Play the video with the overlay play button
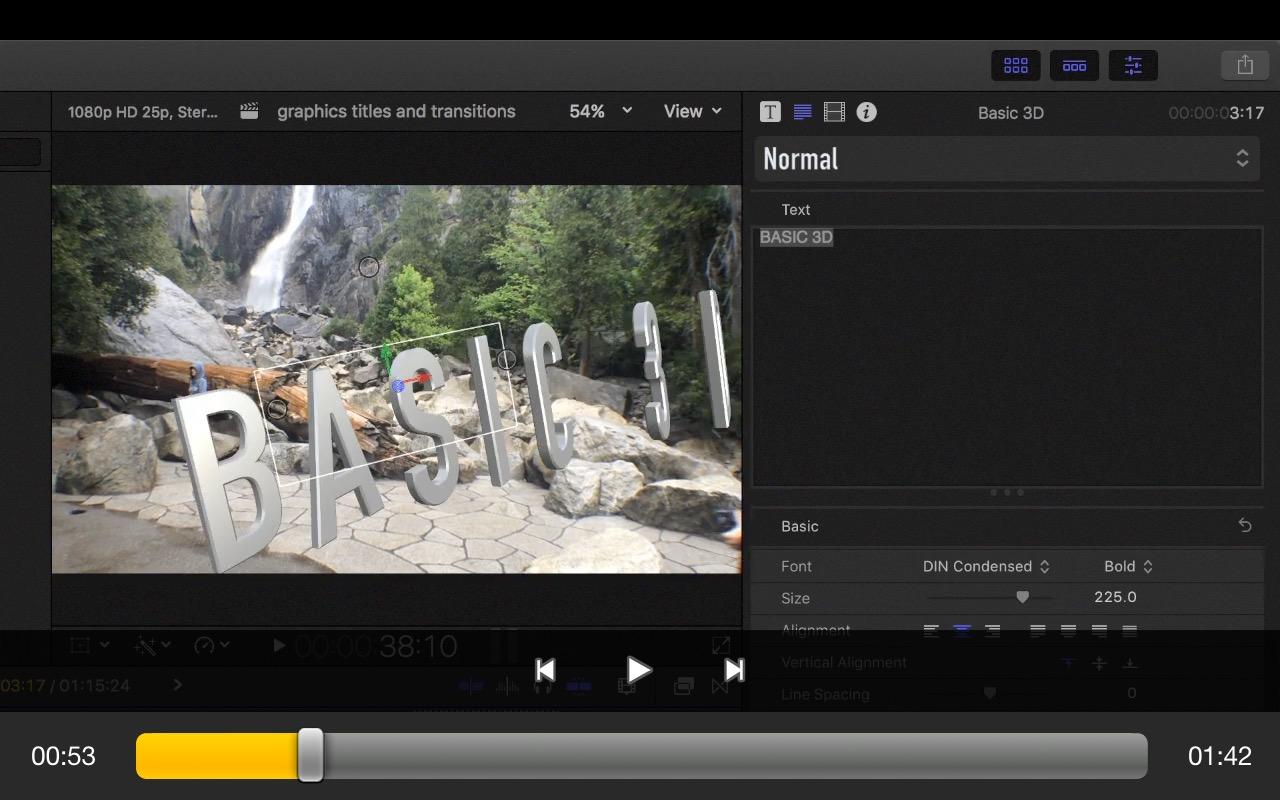1280x800 pixels. [x=639, y=670]
